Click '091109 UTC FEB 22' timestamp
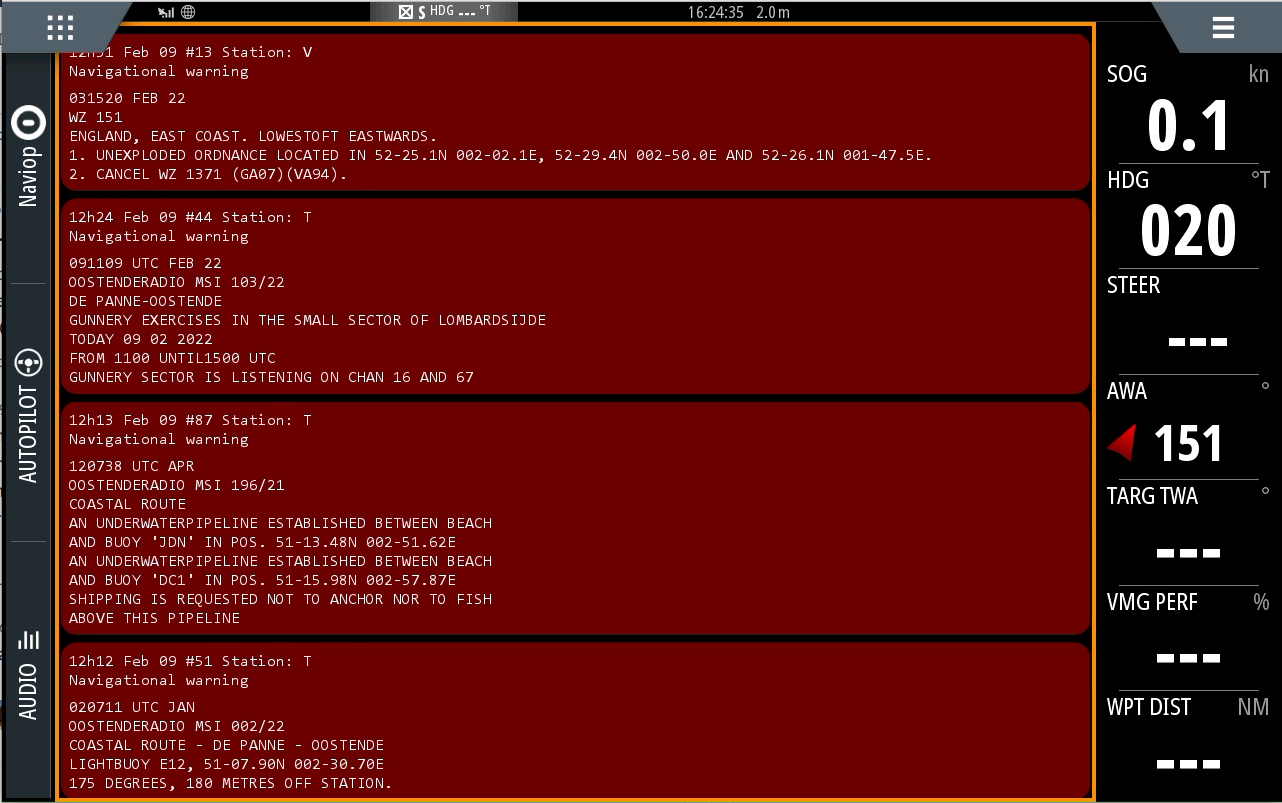This screenshot has height=803, width=1282. coord(146,263)
